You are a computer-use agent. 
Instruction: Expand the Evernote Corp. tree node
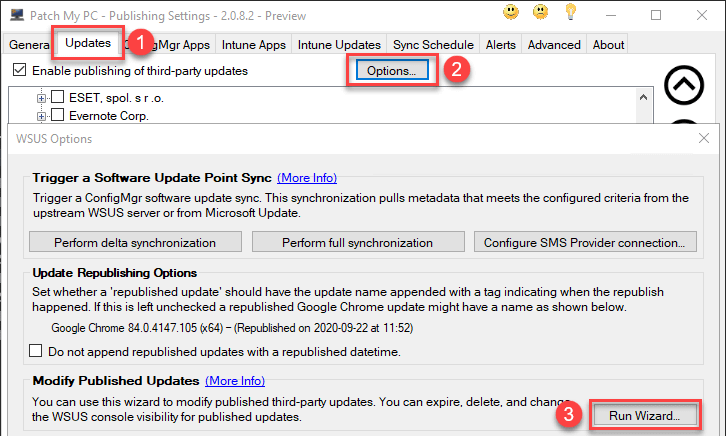click(41, 116)
